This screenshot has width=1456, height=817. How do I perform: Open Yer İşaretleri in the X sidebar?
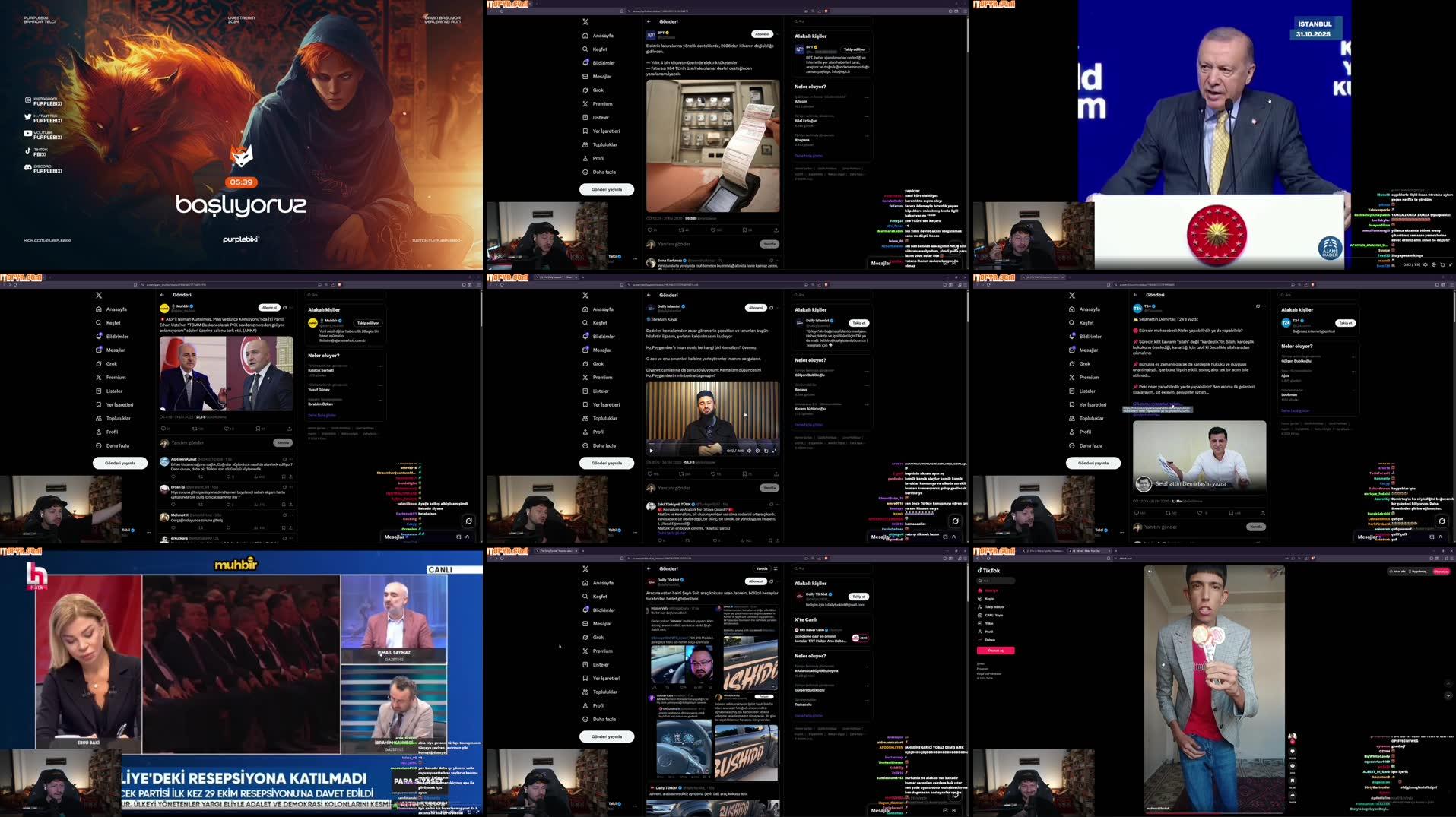(604, 131)
